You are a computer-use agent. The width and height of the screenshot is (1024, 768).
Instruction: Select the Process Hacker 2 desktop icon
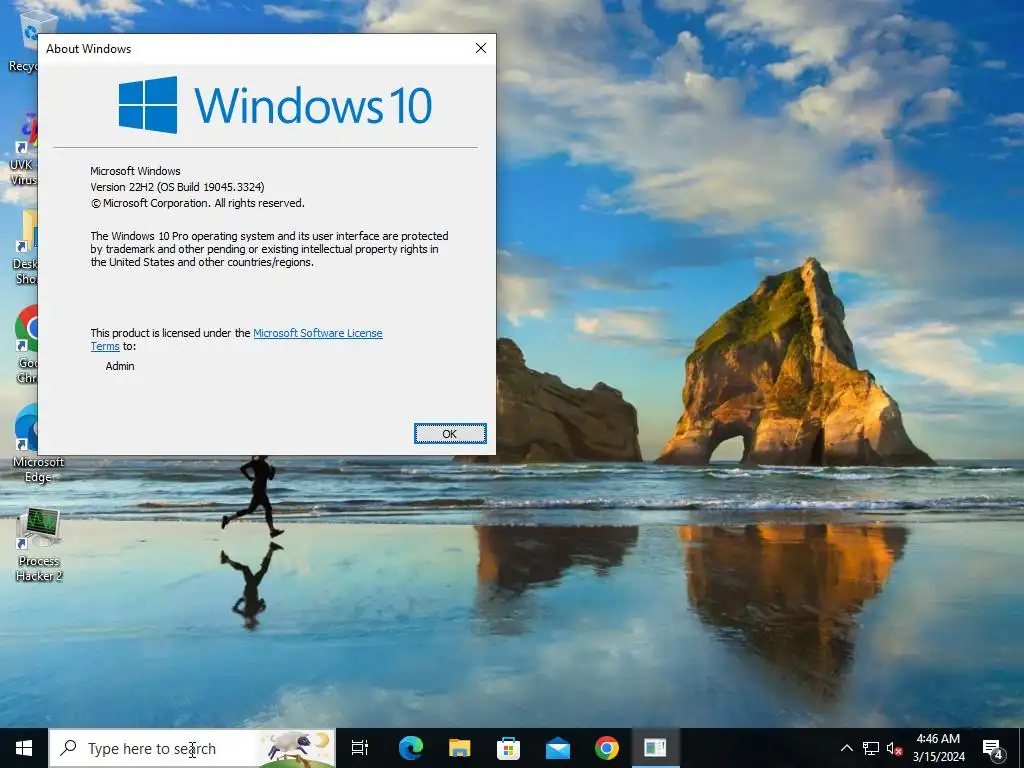[39, 545]
